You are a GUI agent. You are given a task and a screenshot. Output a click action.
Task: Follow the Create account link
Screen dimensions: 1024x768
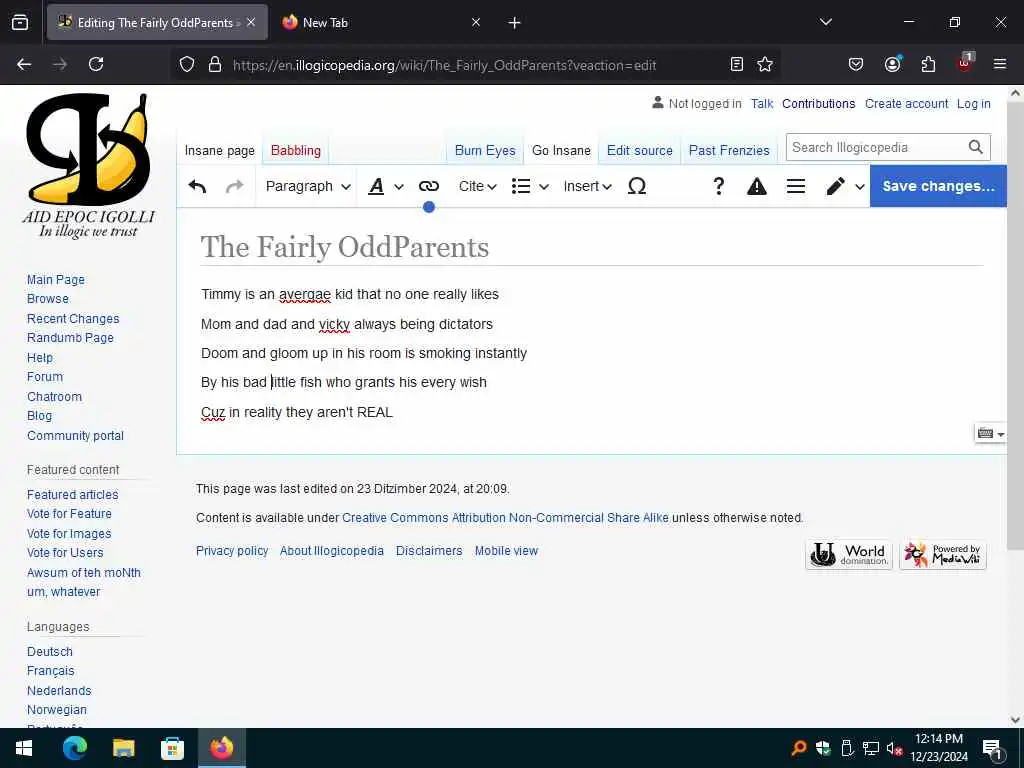pyautogui.click(x=906, y=104)
